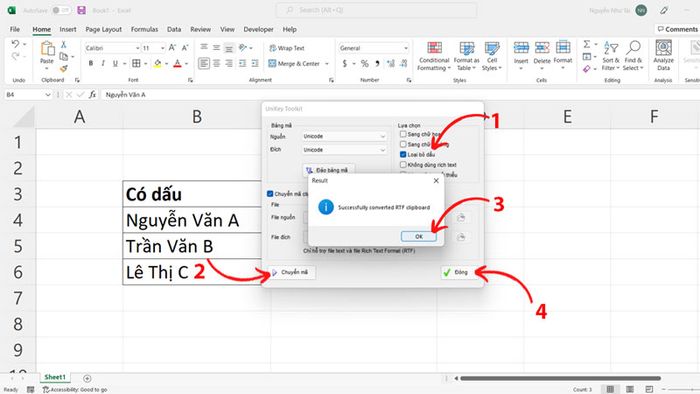
Task: Check the 'Không dùng rich text' checkbox
Action: [403, 165]
